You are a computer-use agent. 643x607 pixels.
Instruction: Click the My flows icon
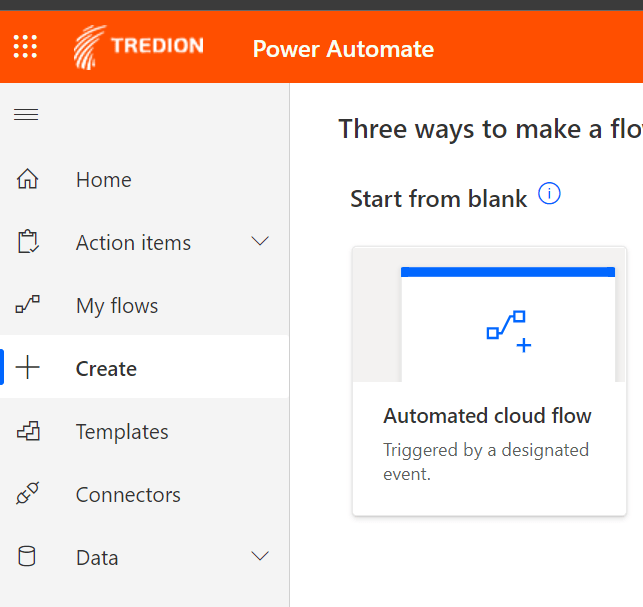tap(28, 306)
